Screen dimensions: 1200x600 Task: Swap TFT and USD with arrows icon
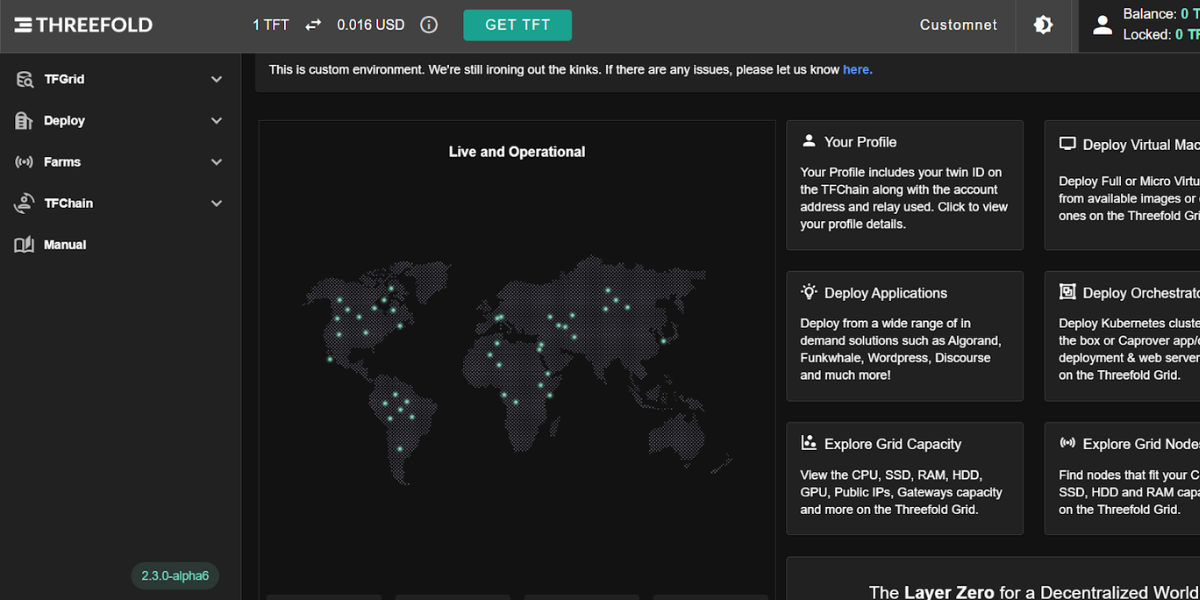tap(314, 25)
